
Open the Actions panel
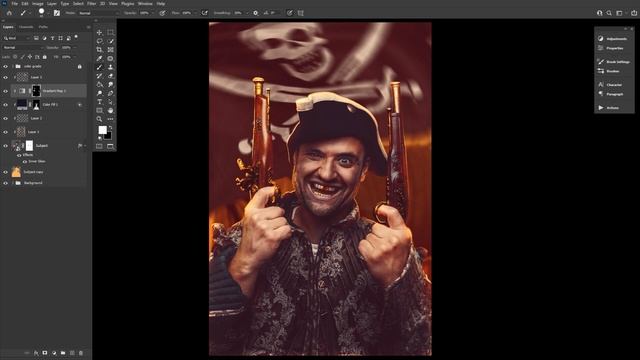(x=608, y=108)
